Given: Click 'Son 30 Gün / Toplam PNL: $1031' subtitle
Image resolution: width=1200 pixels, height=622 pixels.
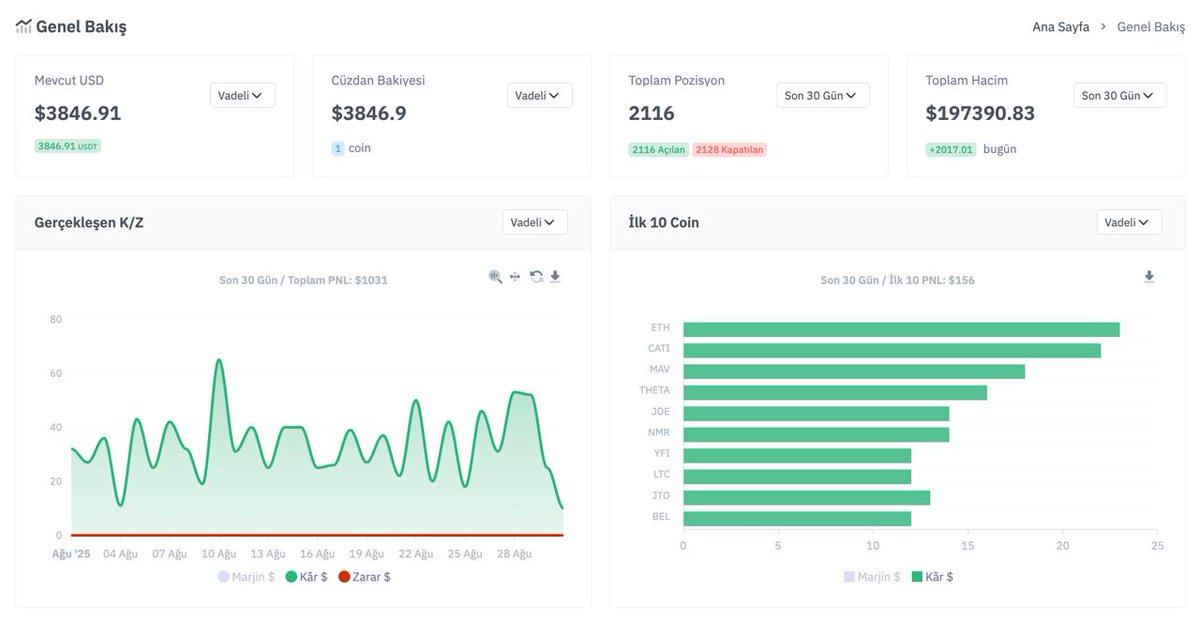Looking at the screenshot, I should (x=303, y=280).
